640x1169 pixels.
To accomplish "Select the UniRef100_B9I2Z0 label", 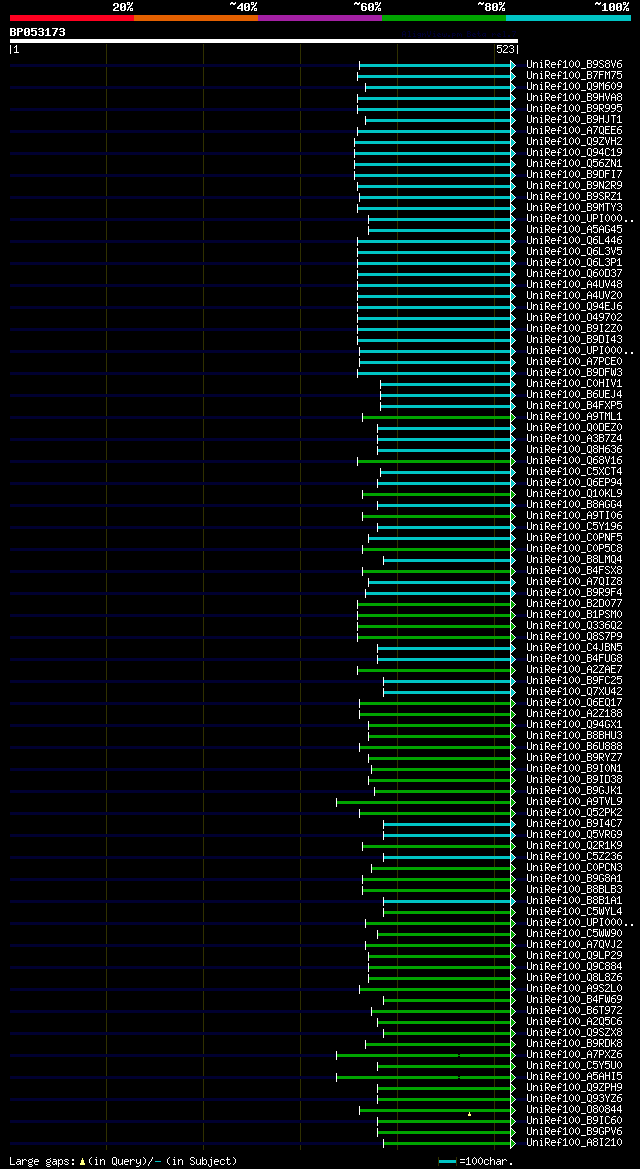I will point(574,329).
